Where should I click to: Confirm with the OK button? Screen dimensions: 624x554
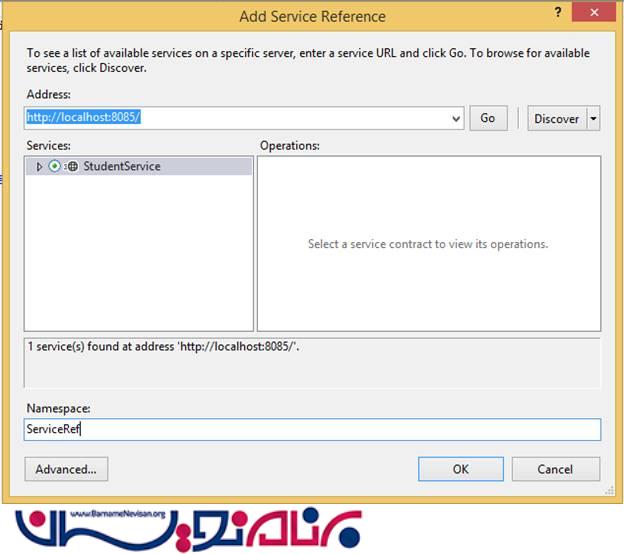point(461,469)
